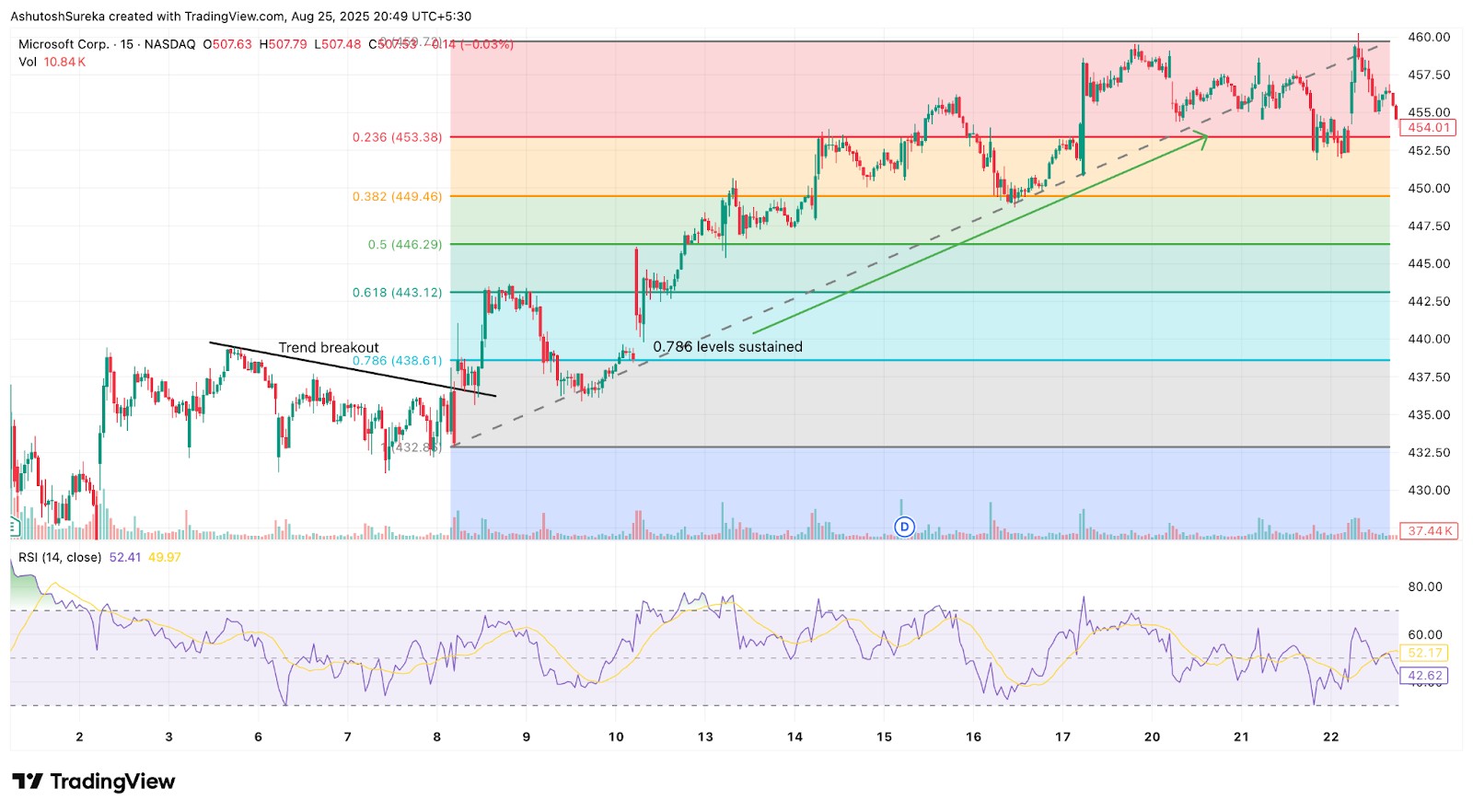This screenshot has height=812, width=1473.
Task: Select the 0.236 (453.38) Fibonacci label
Action: tap(397, 137)
